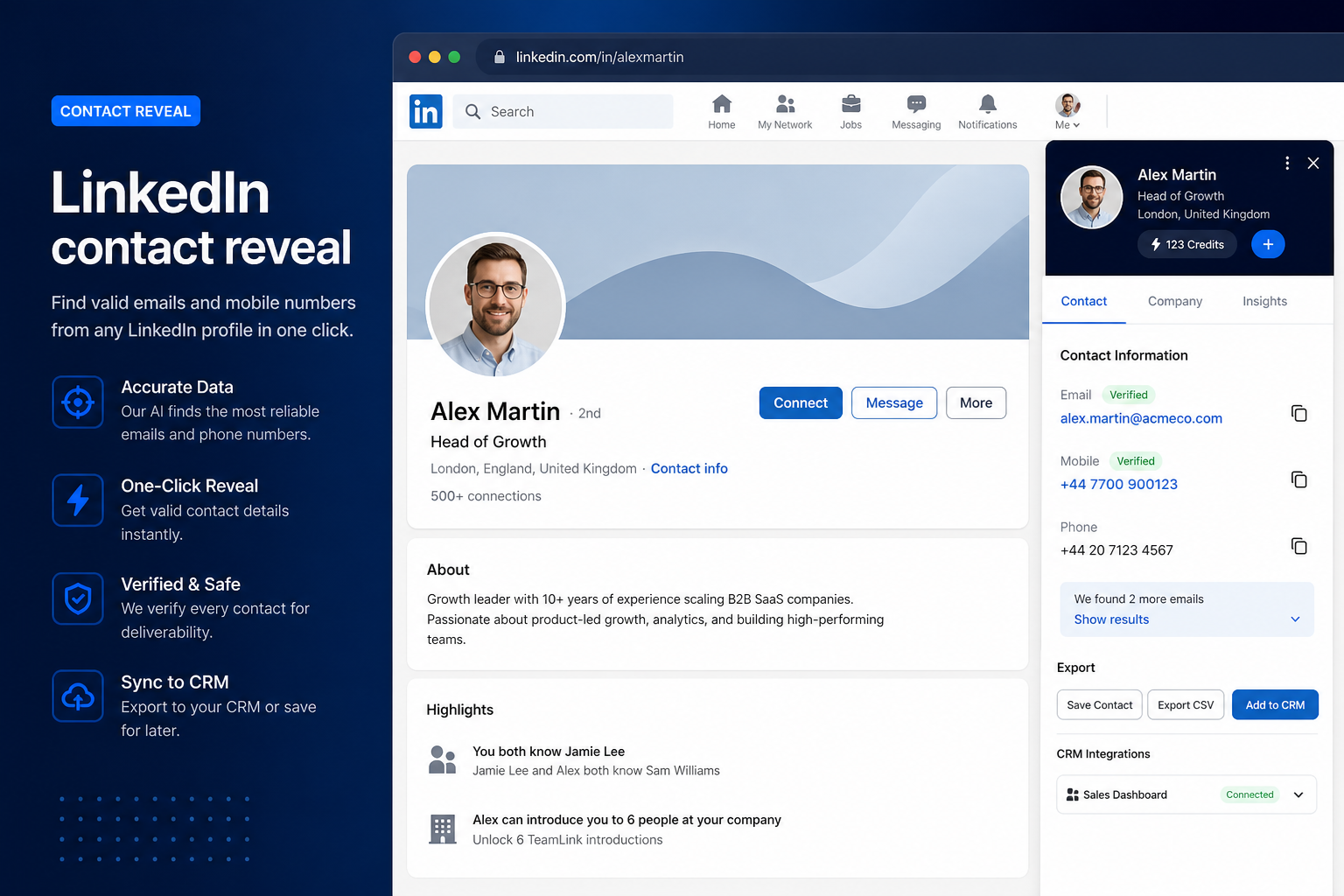The image size is (1344, 896).
Task: Click the company building icon in Highlights
Action: pyautogui.click(x=443, y=829)
